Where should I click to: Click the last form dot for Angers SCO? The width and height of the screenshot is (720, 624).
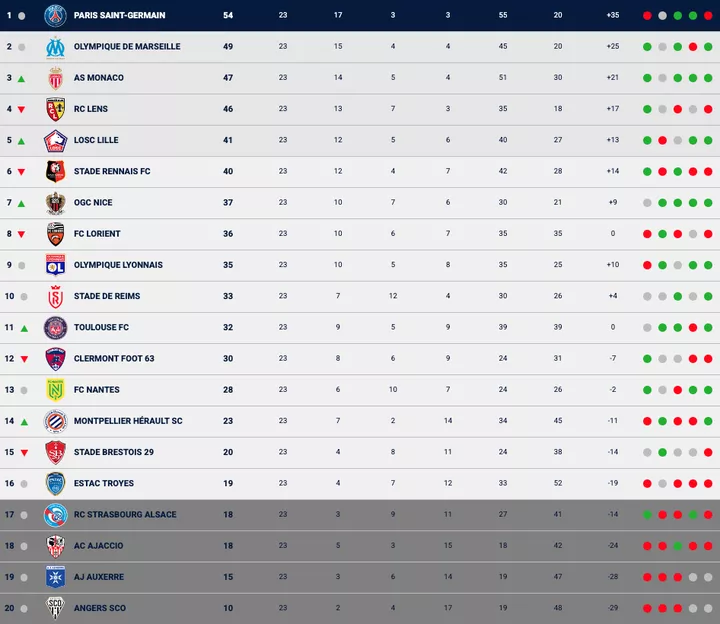click(708, 608)
